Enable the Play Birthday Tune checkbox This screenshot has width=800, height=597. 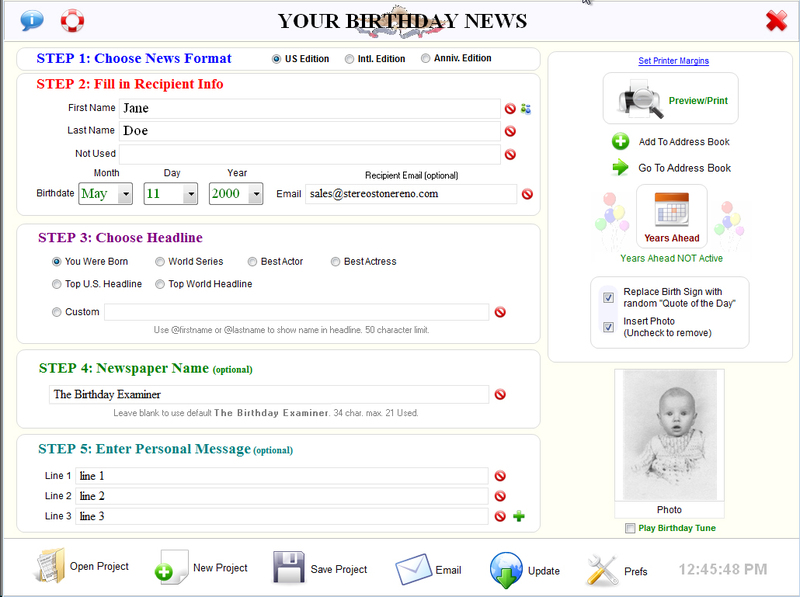pos(630,528)
